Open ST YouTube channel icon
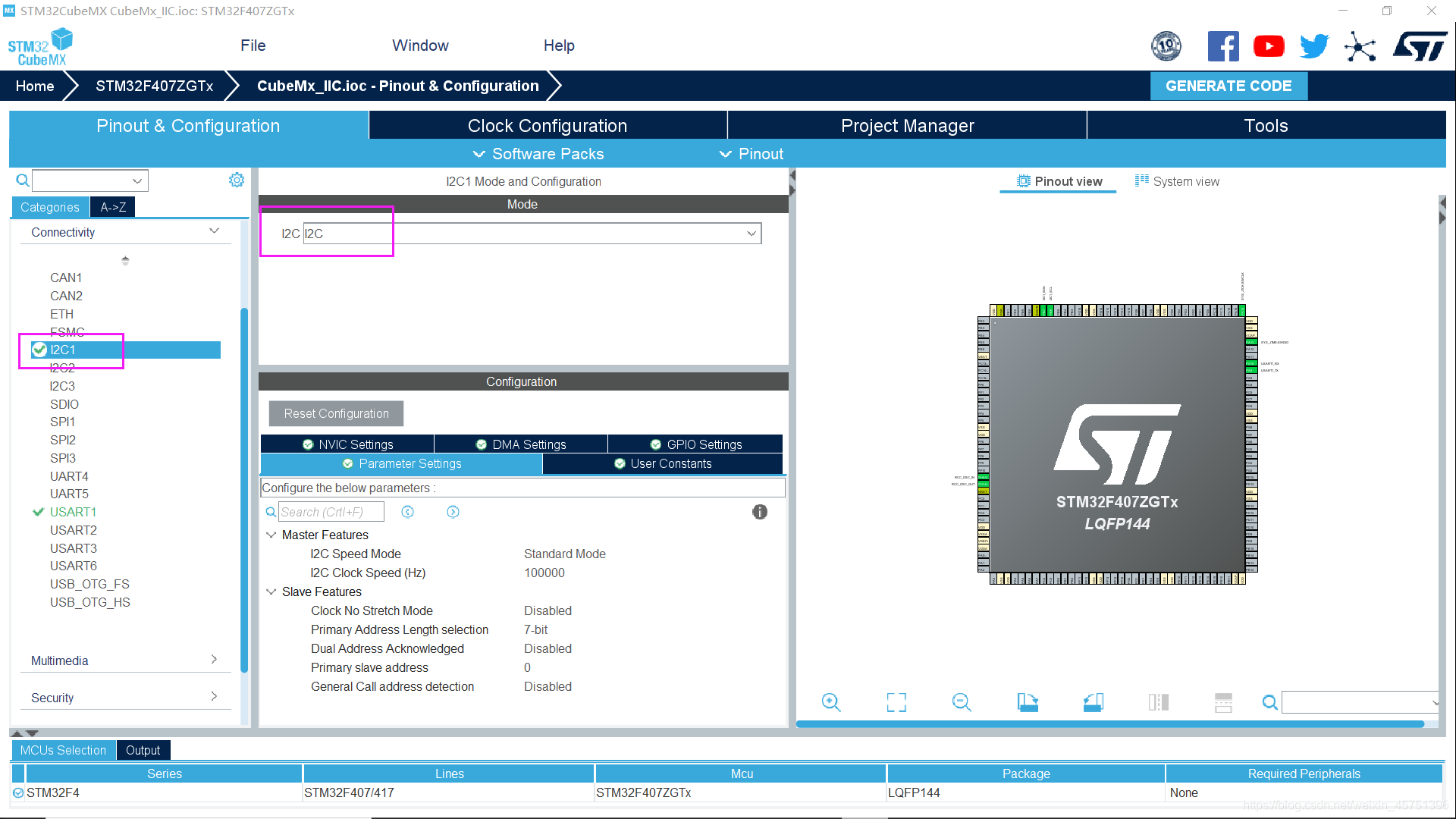Screen dimensions: 1456x819 (1269, 46)
